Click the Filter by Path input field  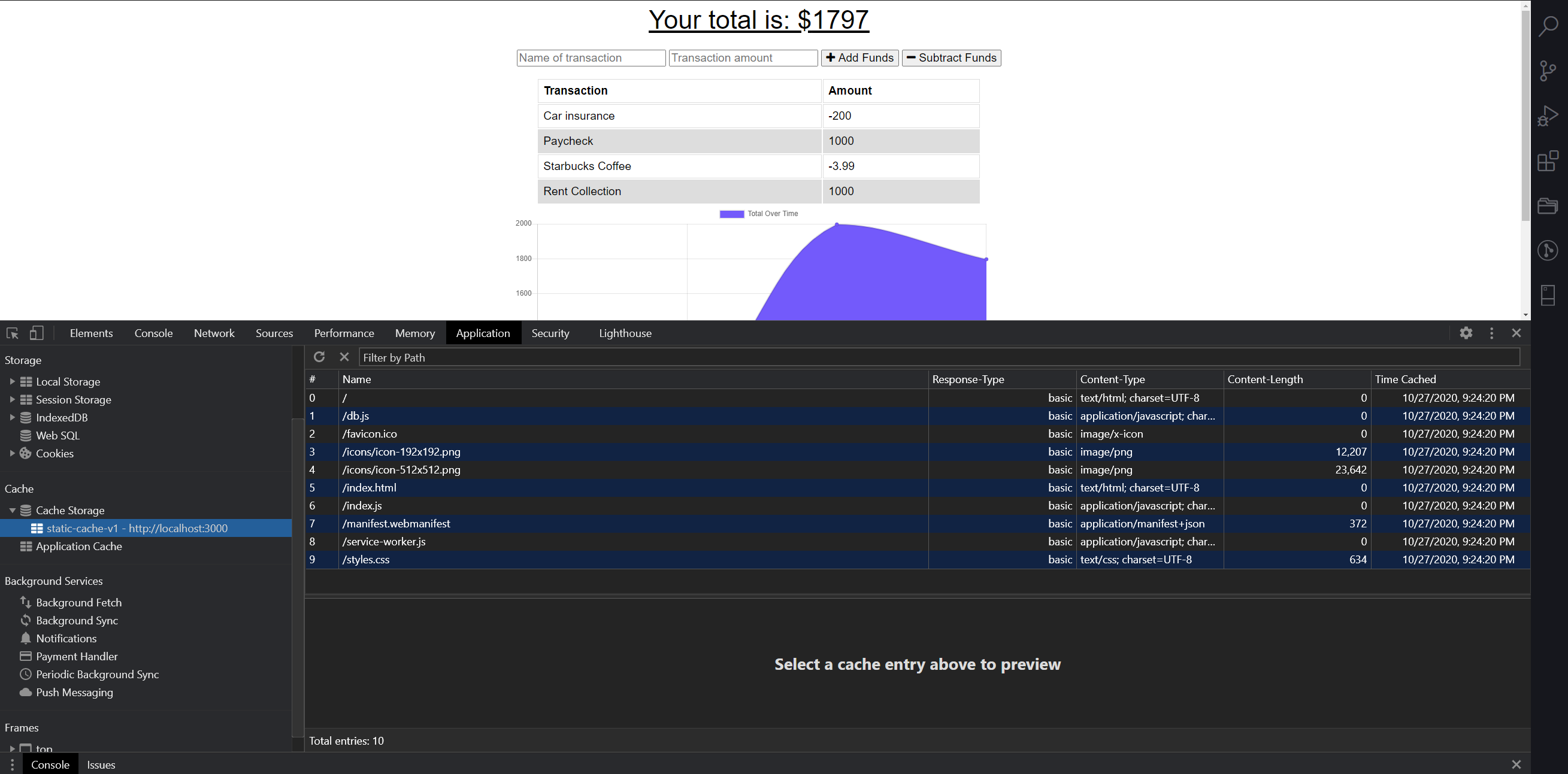937,357
